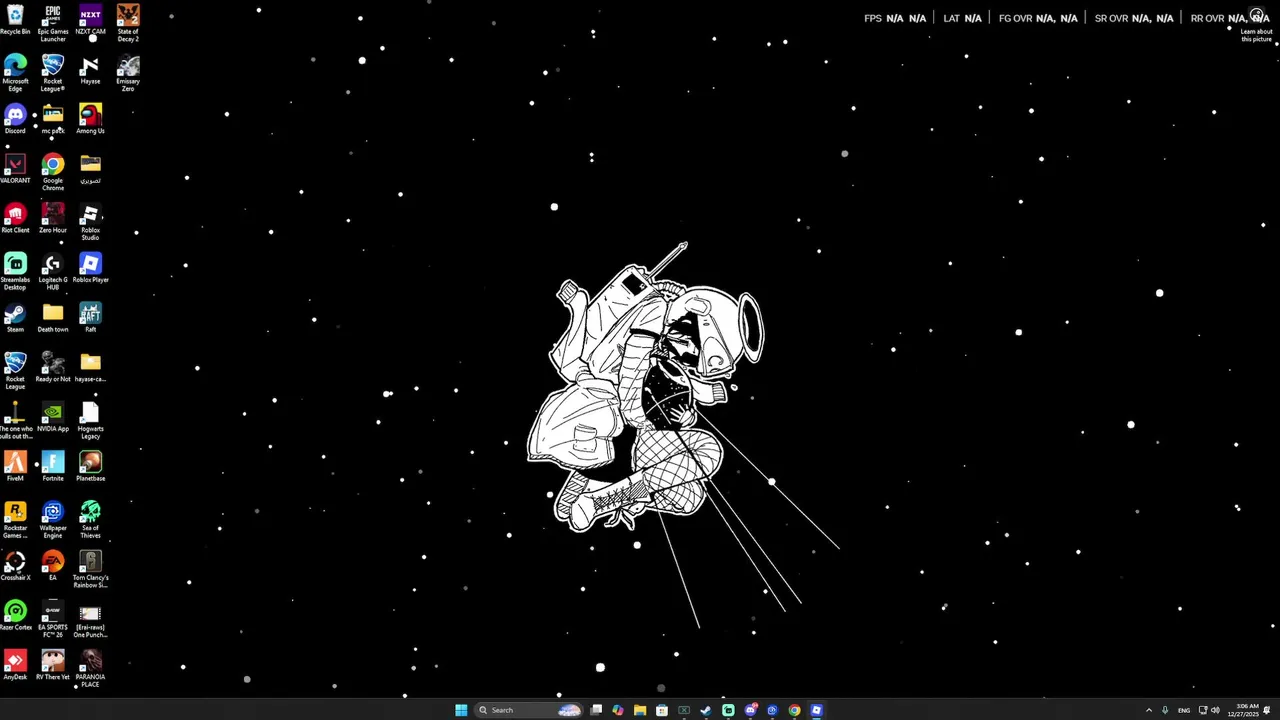Image resolution: width=1280 pixels, height=720 pixels.
Task: Select the Fortnite desktop icon
Action: click(x=53, y=466)
